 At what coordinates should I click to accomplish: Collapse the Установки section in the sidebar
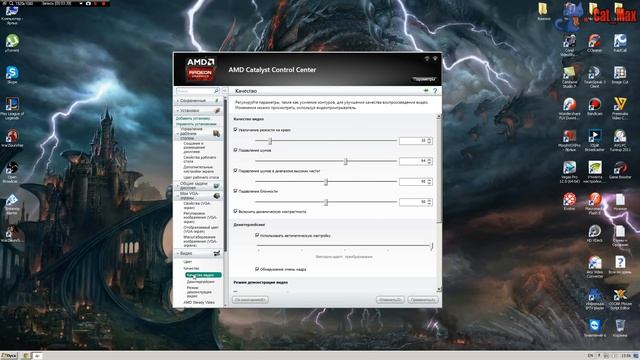tap(178, 111)
